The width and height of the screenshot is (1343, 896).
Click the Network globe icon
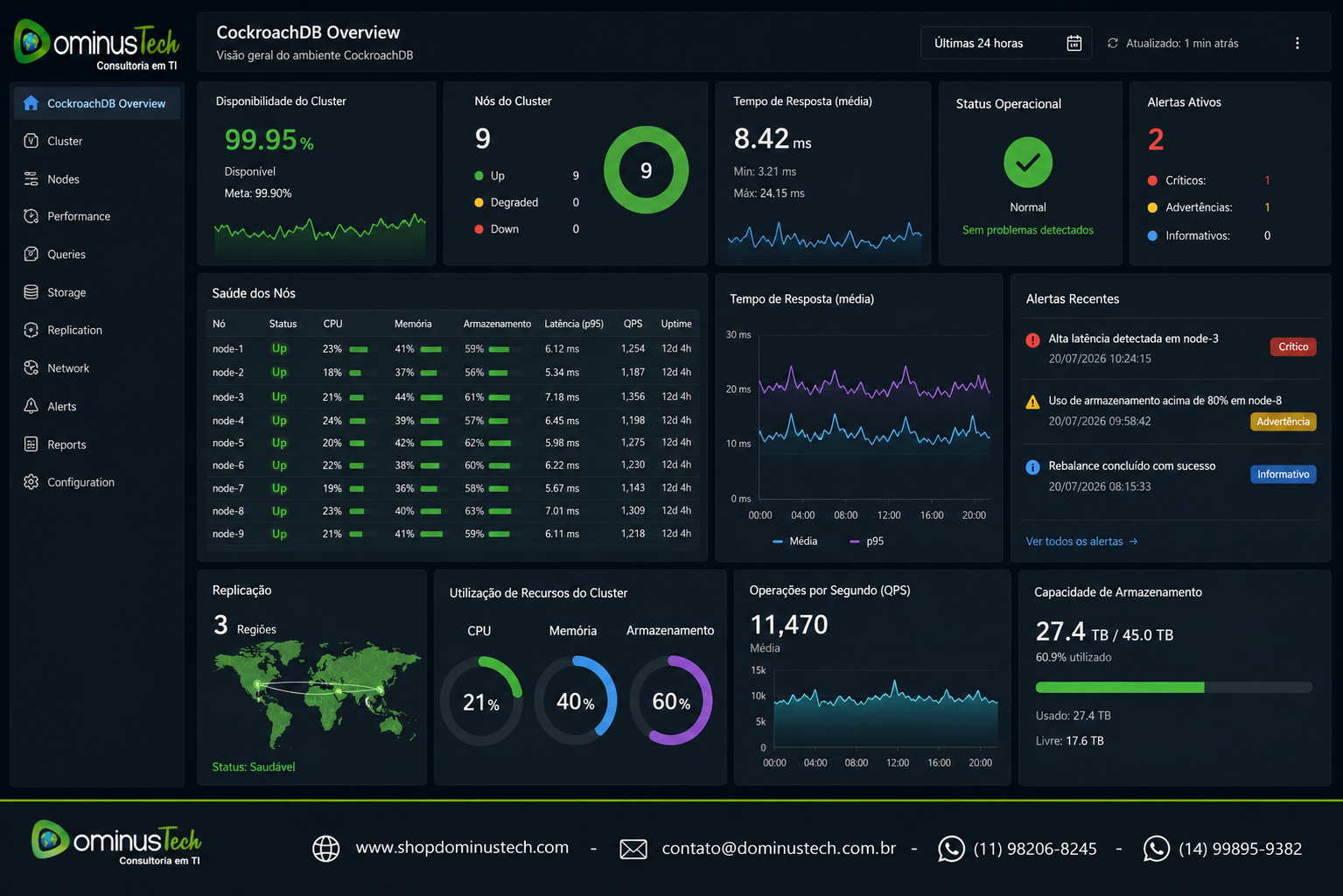pyautogui.click(x=31, y=367)
